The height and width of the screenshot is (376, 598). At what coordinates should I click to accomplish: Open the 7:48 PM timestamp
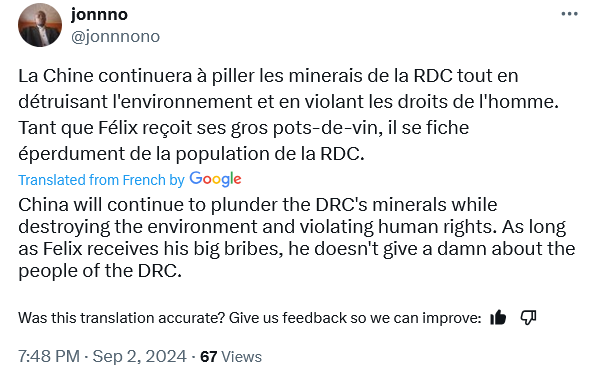[49, 357]
